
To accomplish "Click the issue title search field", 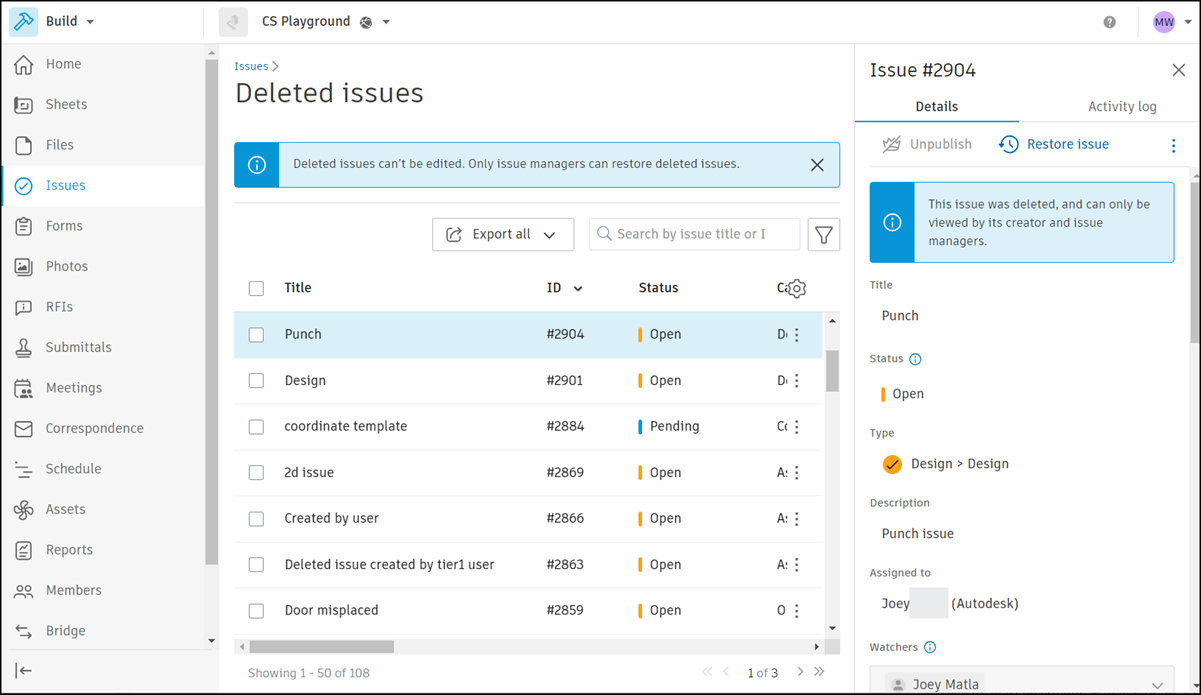I will 694,234.
